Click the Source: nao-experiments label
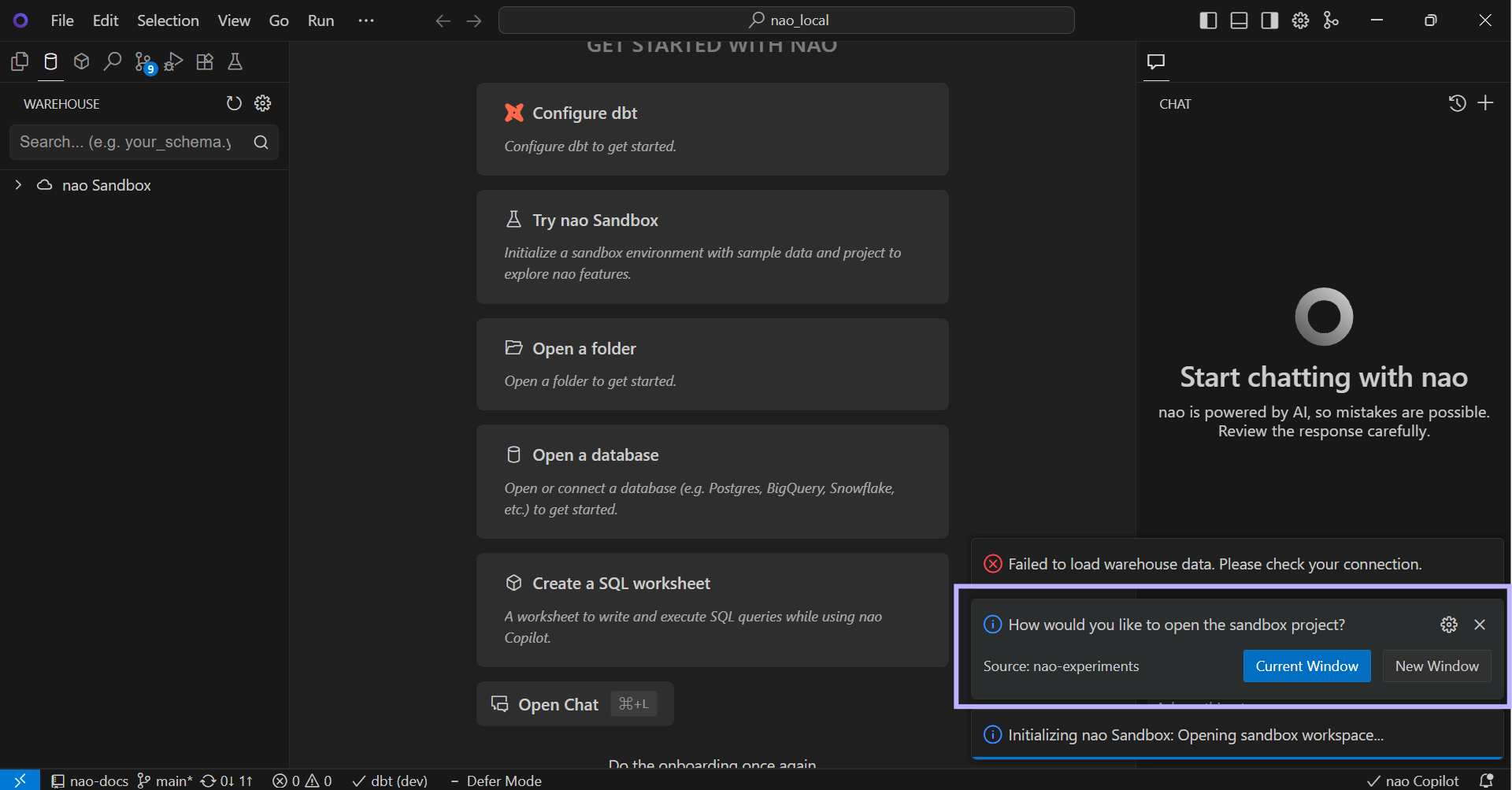The height and width of the screenshot is (790, 1512). 1061,666
